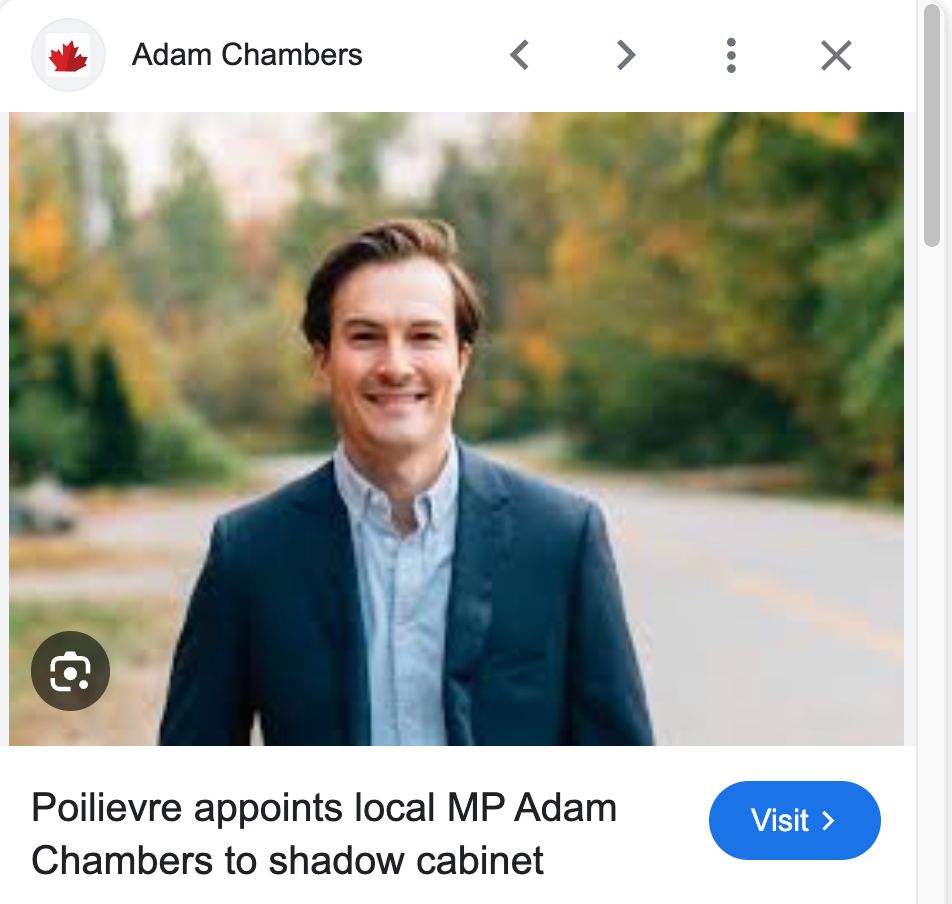Open the photo of the smiling man
This screenshot has height=904, width=952.
tap(456, 429)
